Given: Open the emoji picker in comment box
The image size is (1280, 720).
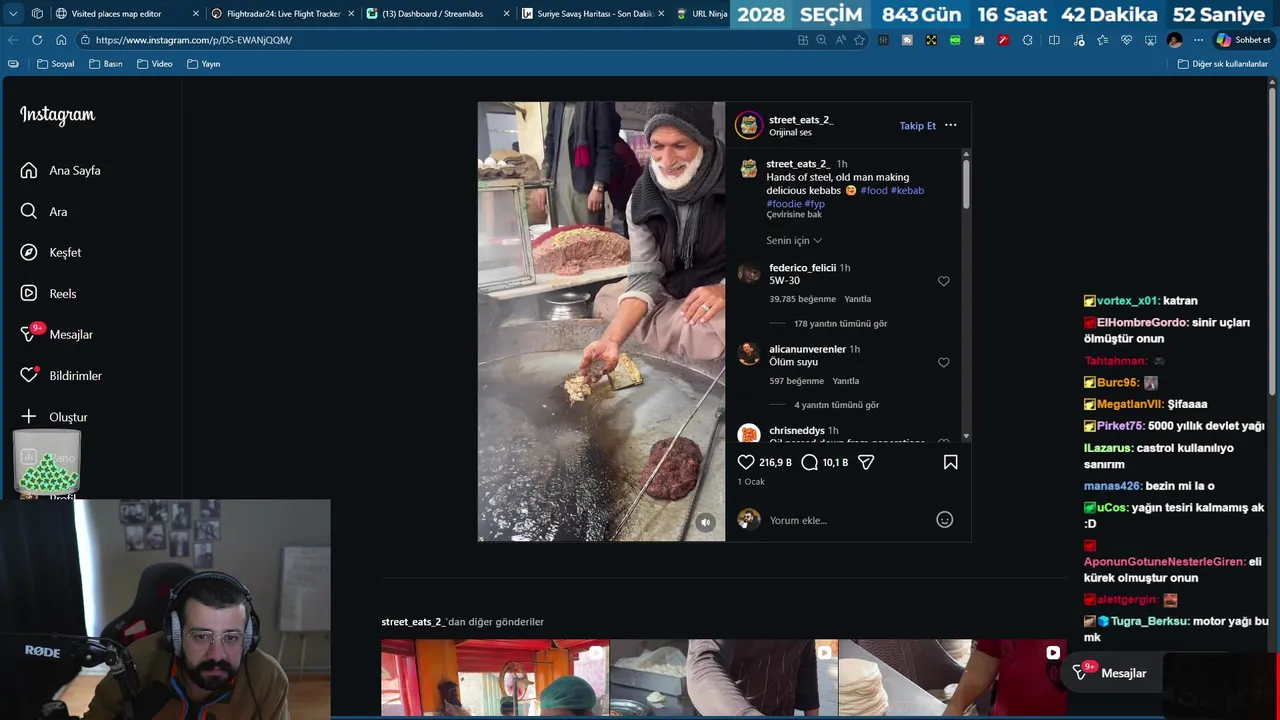Looking at the screenshot, I should 944,520.
